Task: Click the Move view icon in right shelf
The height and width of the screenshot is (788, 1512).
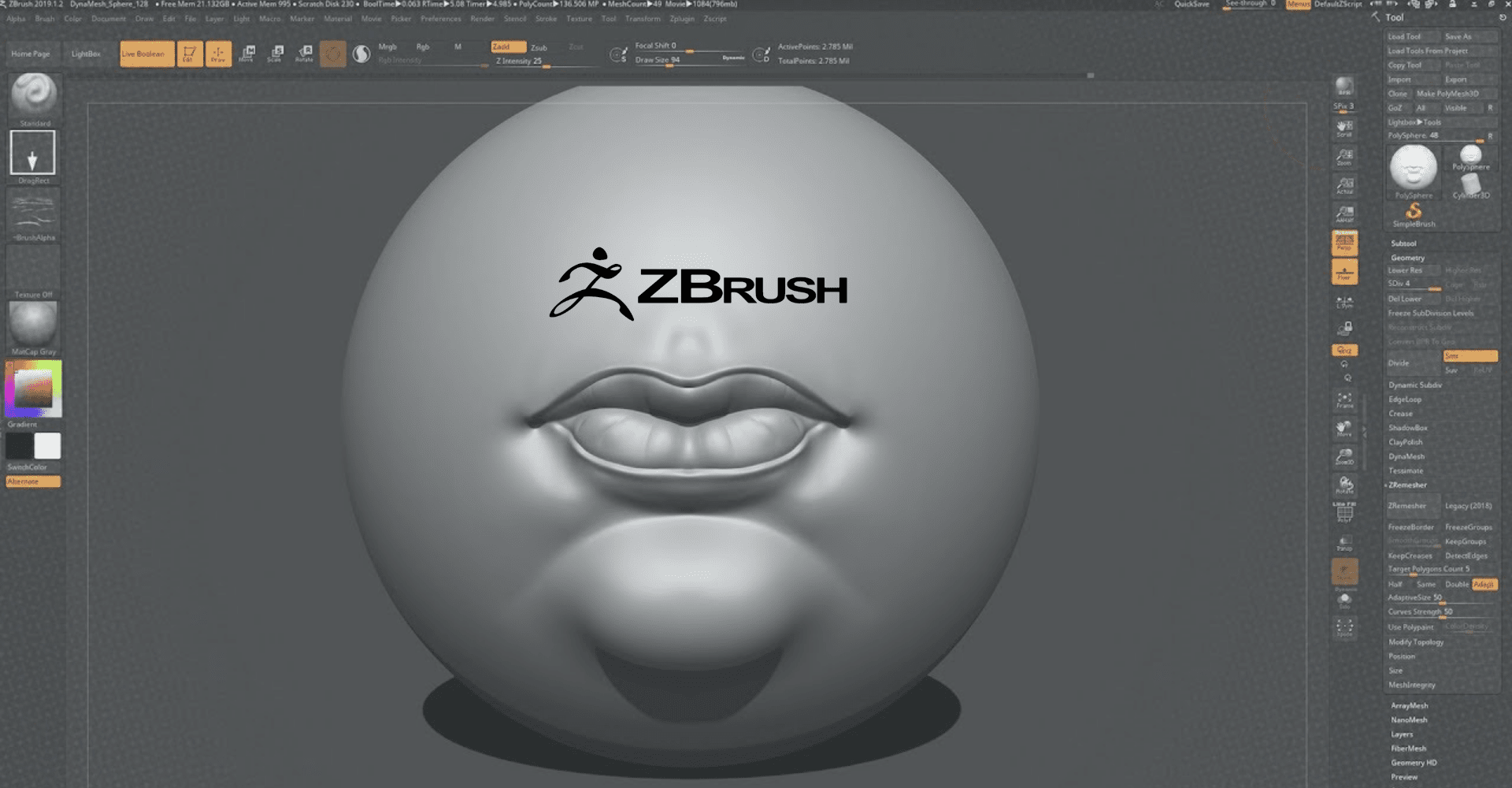Action: (x=1344, y=429)
